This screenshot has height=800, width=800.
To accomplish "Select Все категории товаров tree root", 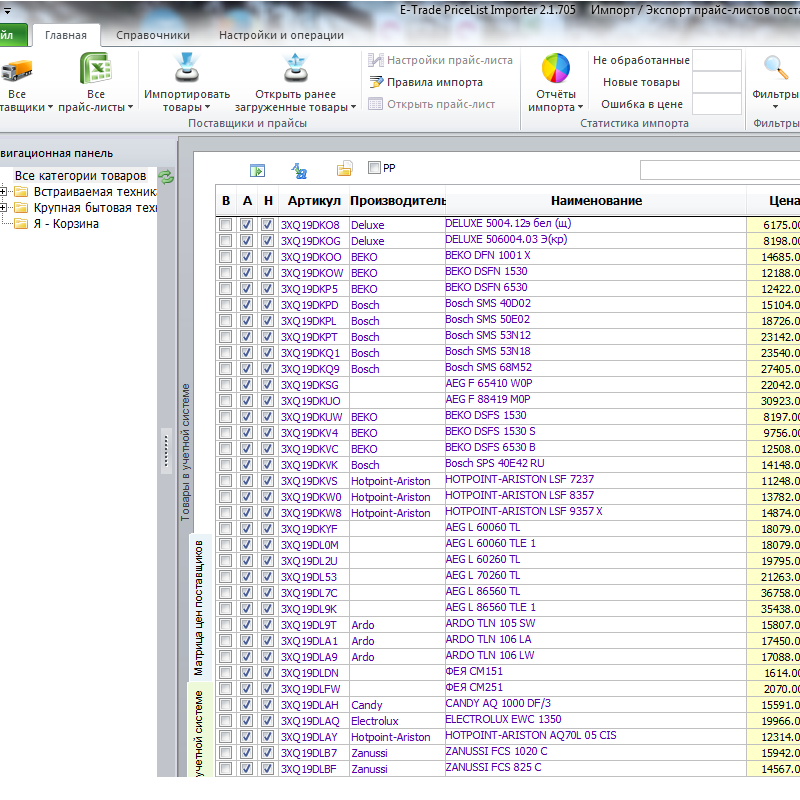I will 80,176.
